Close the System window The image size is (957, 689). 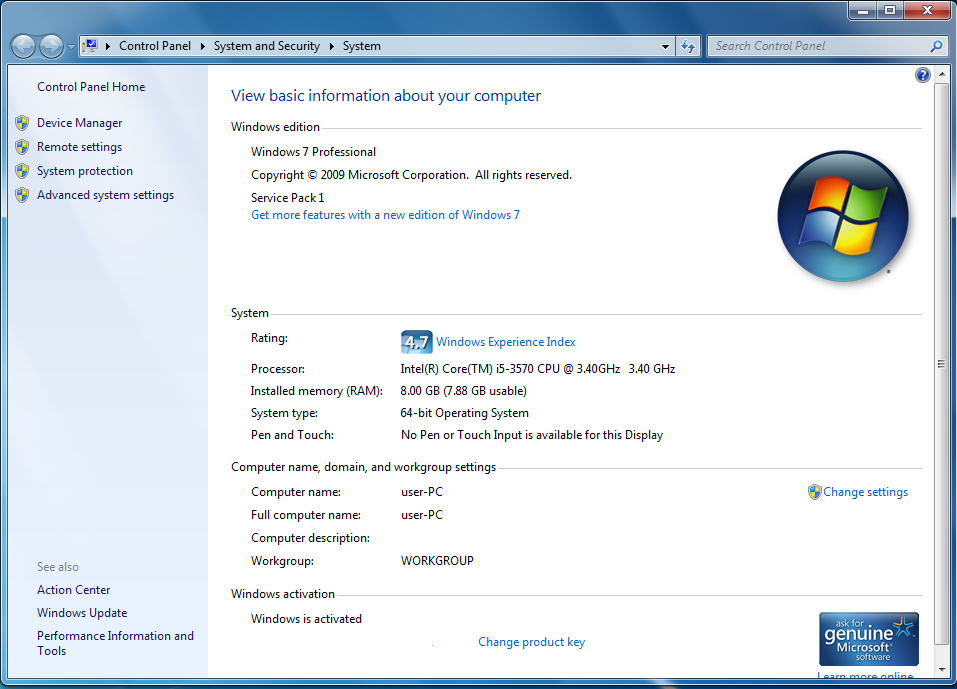[927, 10]
